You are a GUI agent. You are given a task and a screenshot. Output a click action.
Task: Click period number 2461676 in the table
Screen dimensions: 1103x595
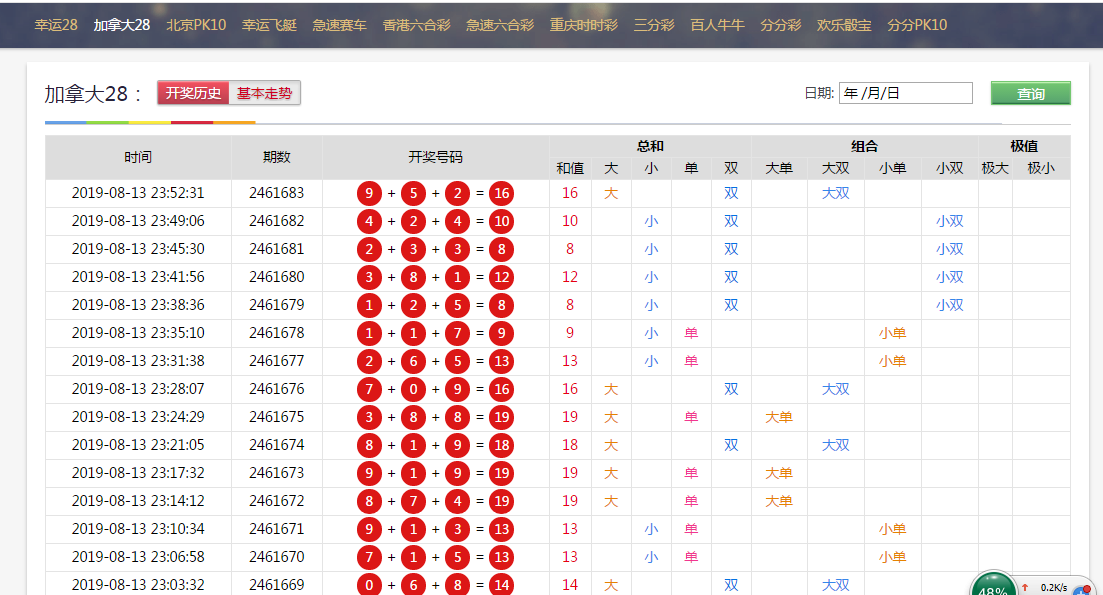(276, 389)
